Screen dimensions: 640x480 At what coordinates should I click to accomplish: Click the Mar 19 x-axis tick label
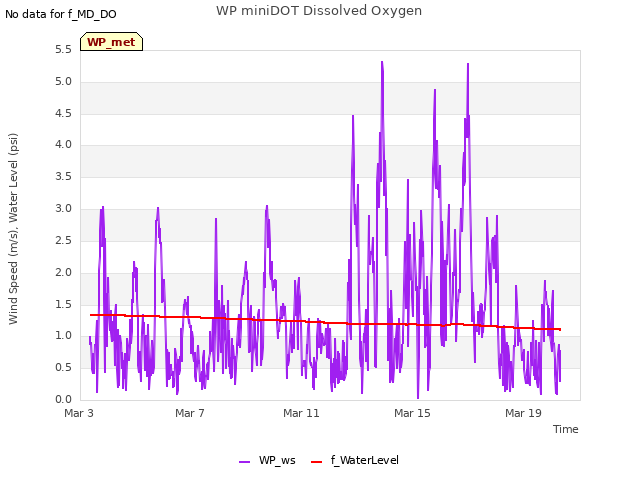(523, 413)
